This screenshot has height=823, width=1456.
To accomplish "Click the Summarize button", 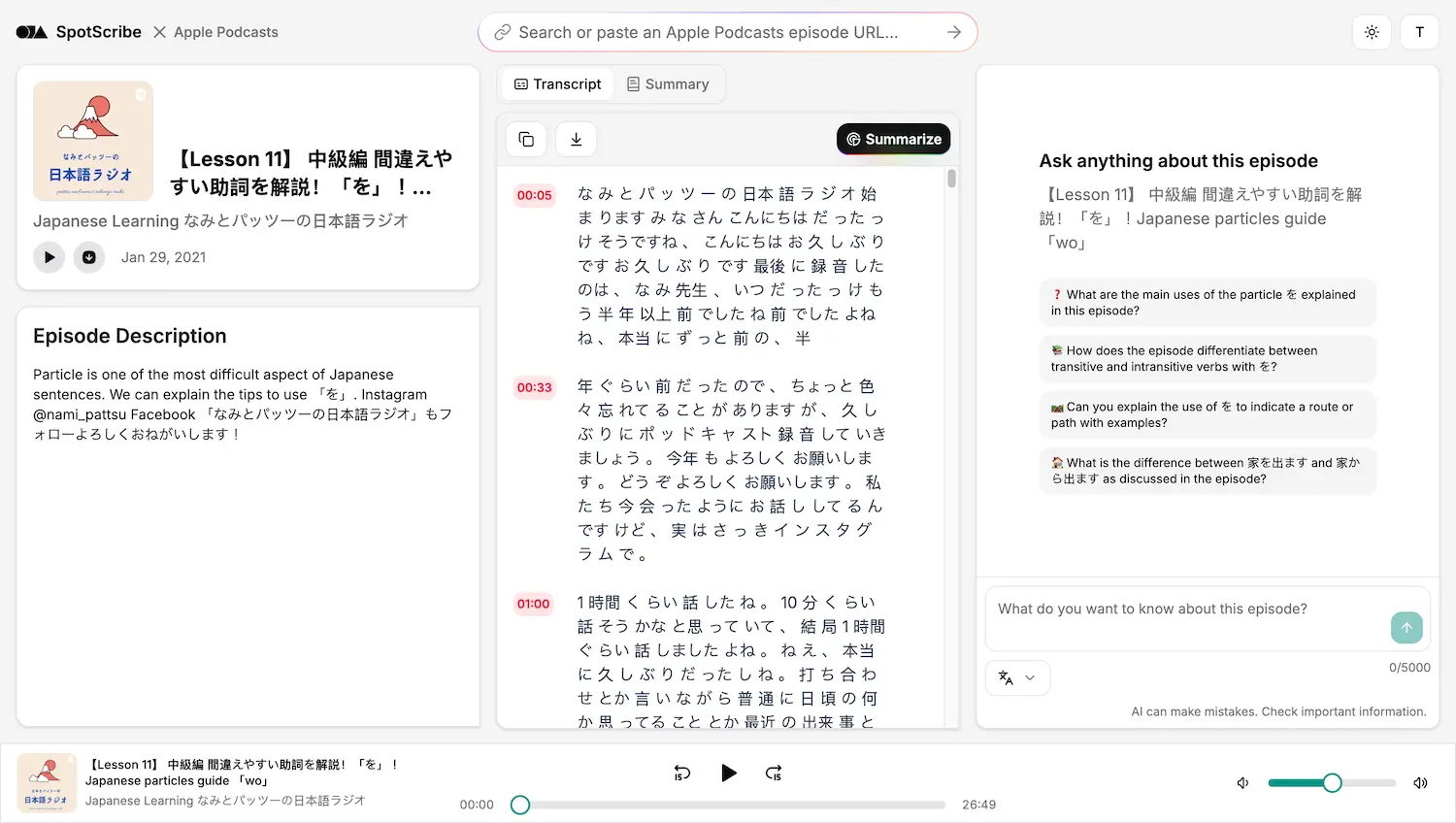I will 893,139.
